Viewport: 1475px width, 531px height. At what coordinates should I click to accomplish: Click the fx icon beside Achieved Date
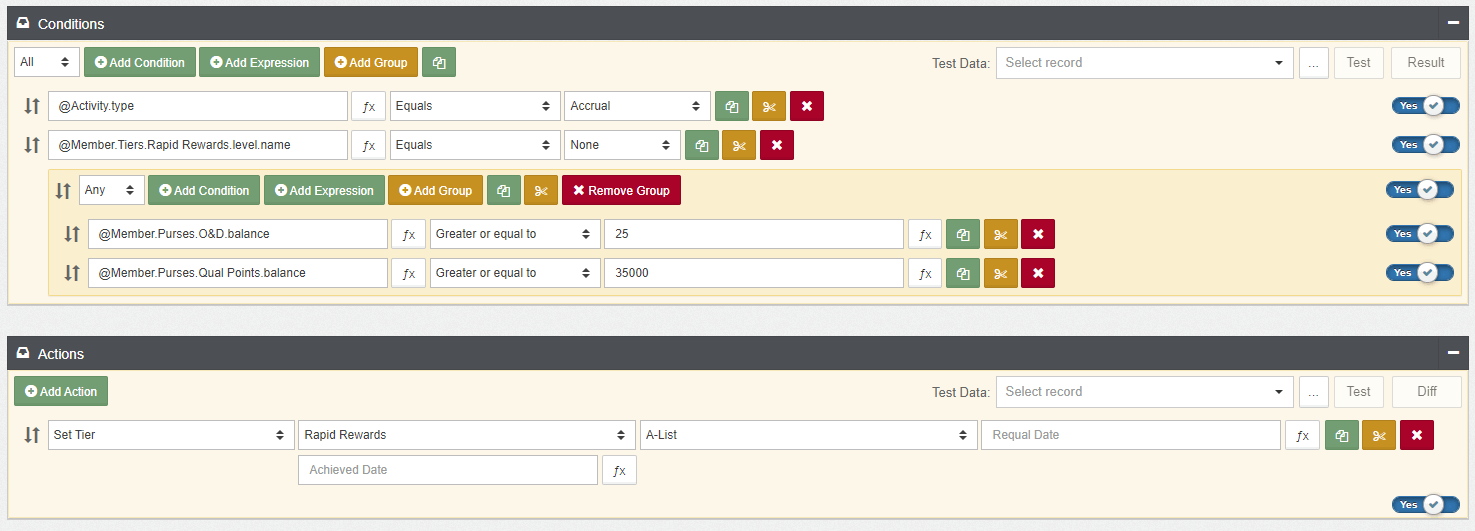[619, 470]
